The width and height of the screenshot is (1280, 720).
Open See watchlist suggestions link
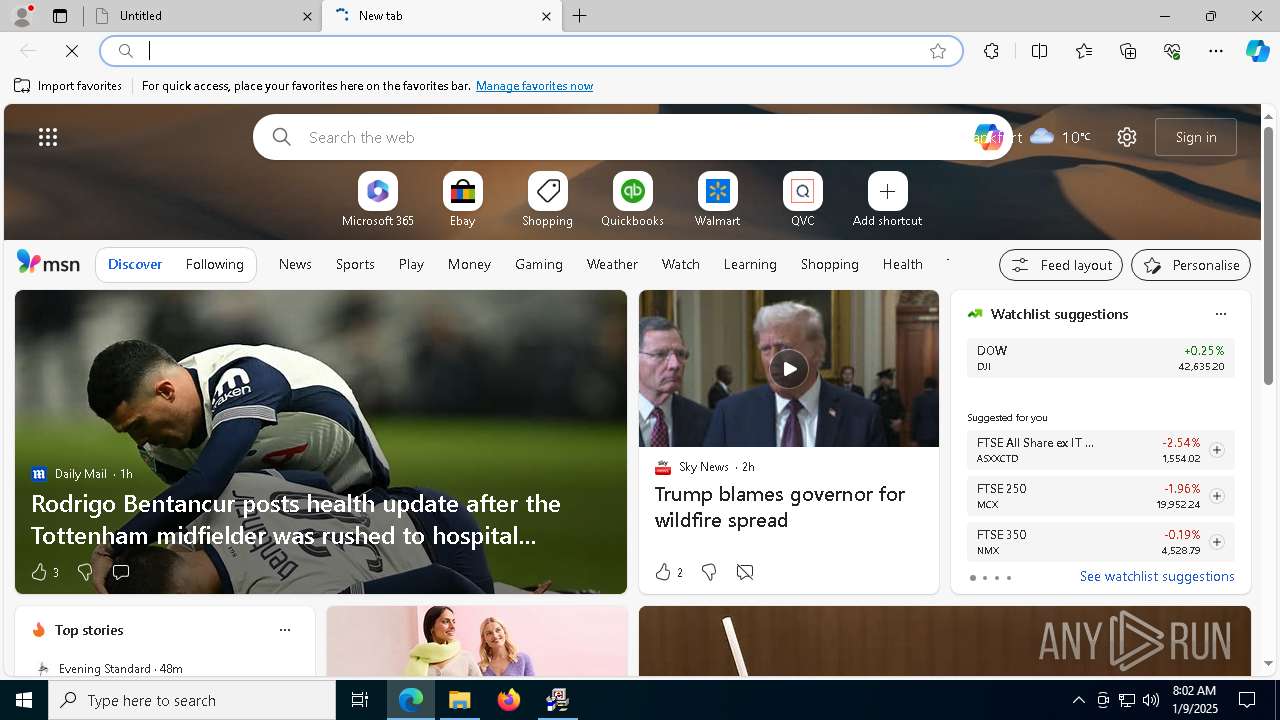pos(1157,576)
